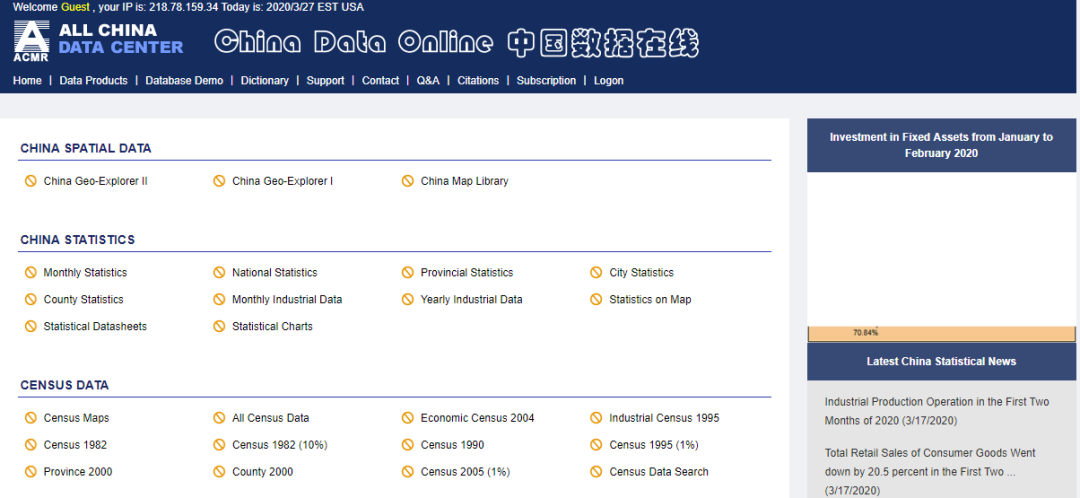The height and width of the screenshot is (498, 1080).
Task: Click the icon beside County 2000
Action: tap(219, 472)
